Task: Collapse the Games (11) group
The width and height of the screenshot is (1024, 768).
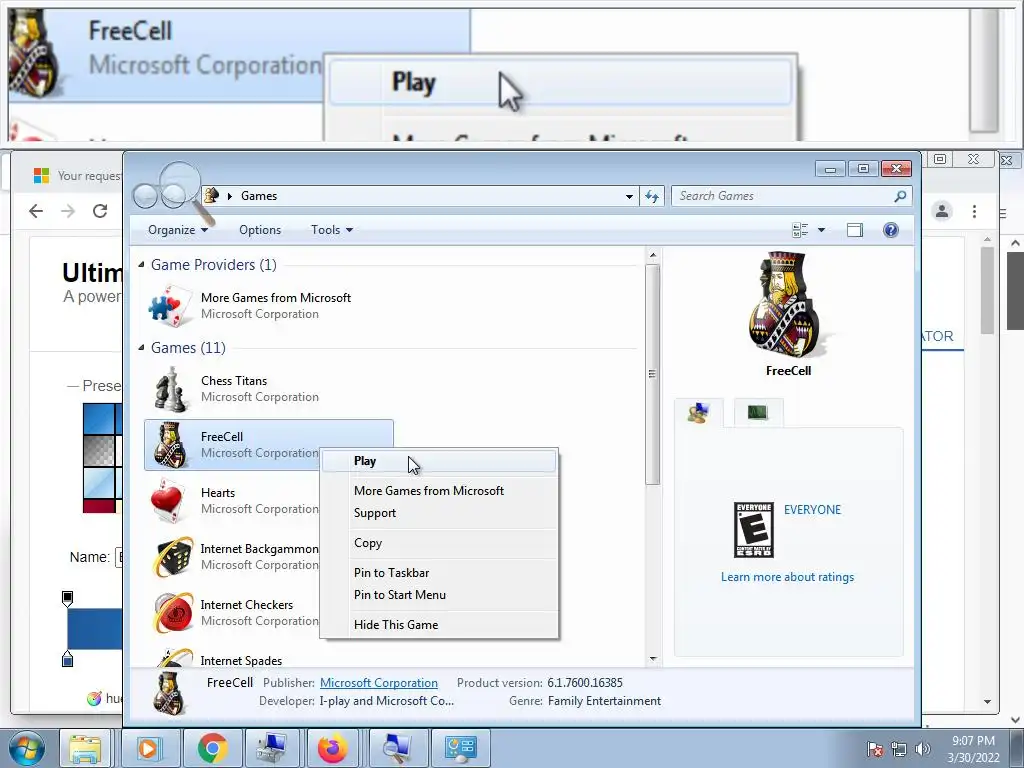Action: click(x=141, y=347)
